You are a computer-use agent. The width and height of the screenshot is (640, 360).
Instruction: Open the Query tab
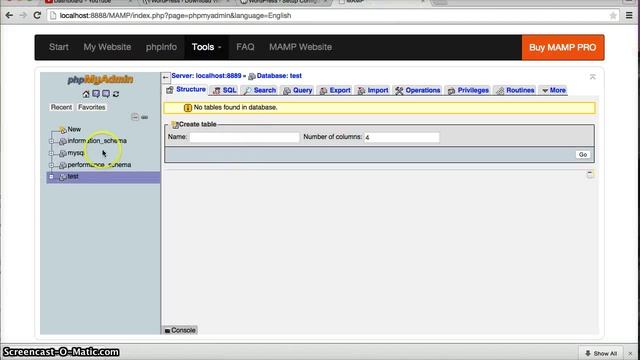298,90
